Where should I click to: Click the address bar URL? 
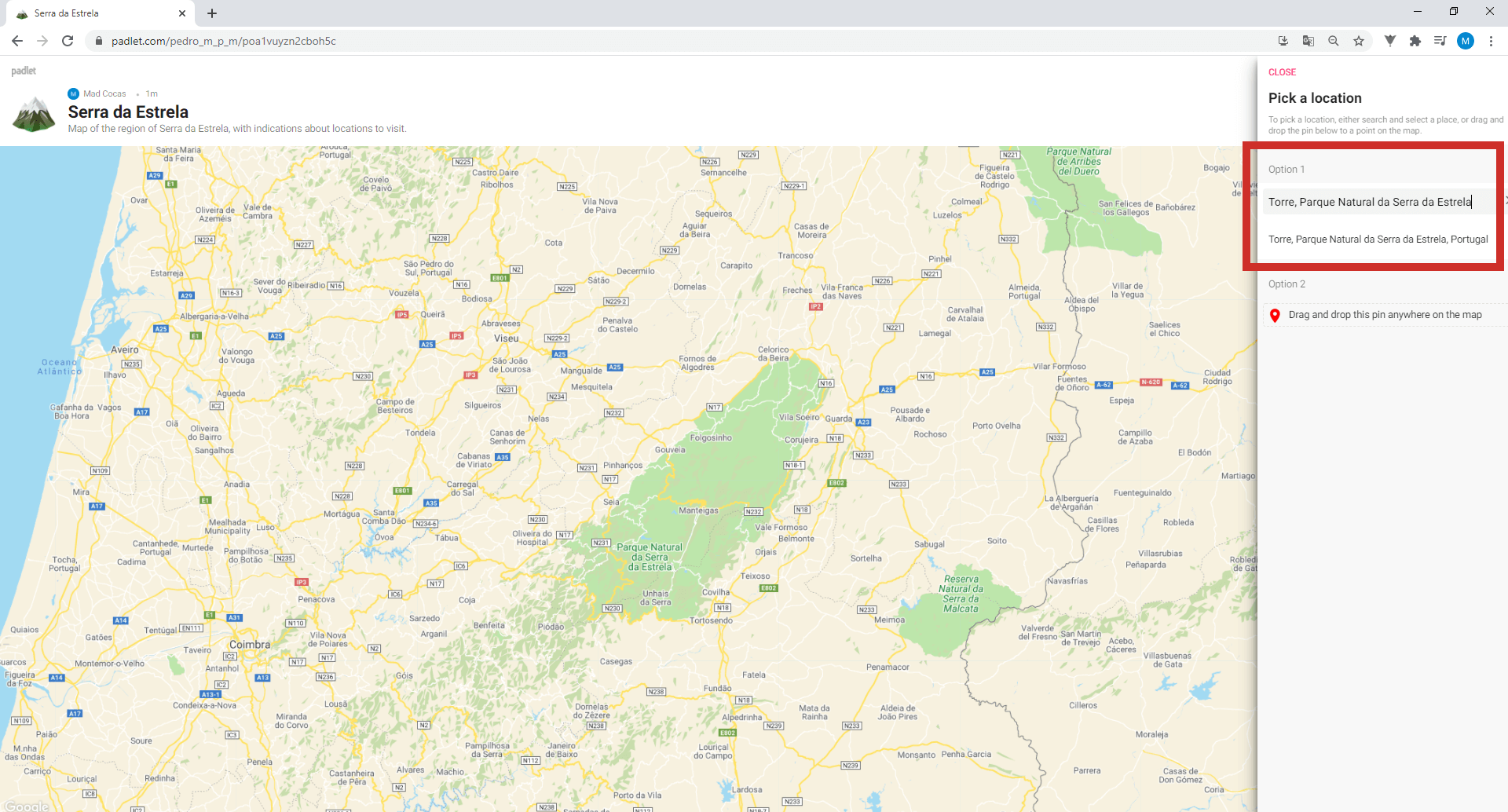[224, 41]
